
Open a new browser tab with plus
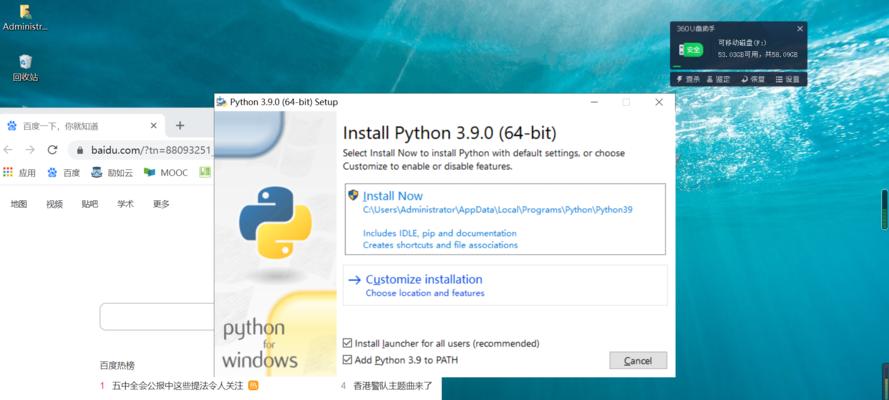(x=180, y=125)
